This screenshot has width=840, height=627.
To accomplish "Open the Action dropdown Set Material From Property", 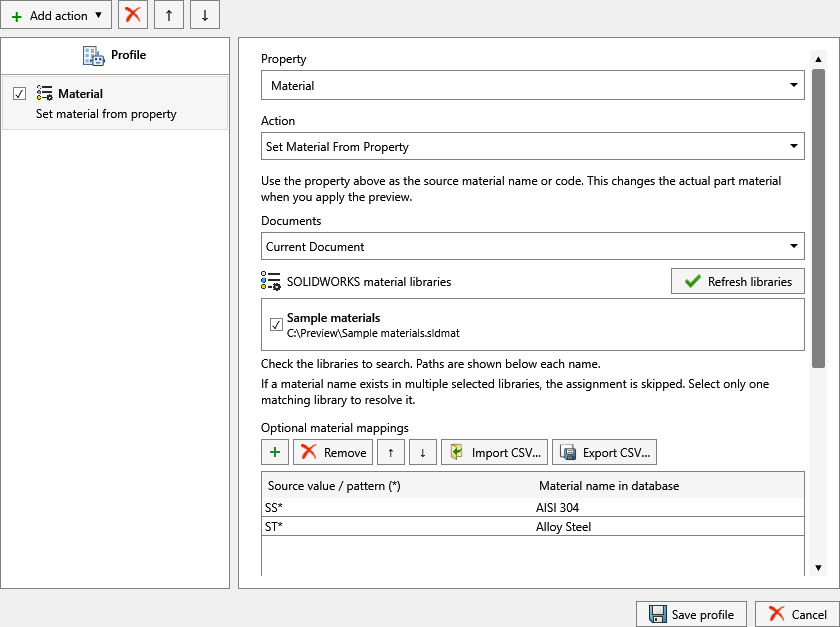I will pos(532,146).
